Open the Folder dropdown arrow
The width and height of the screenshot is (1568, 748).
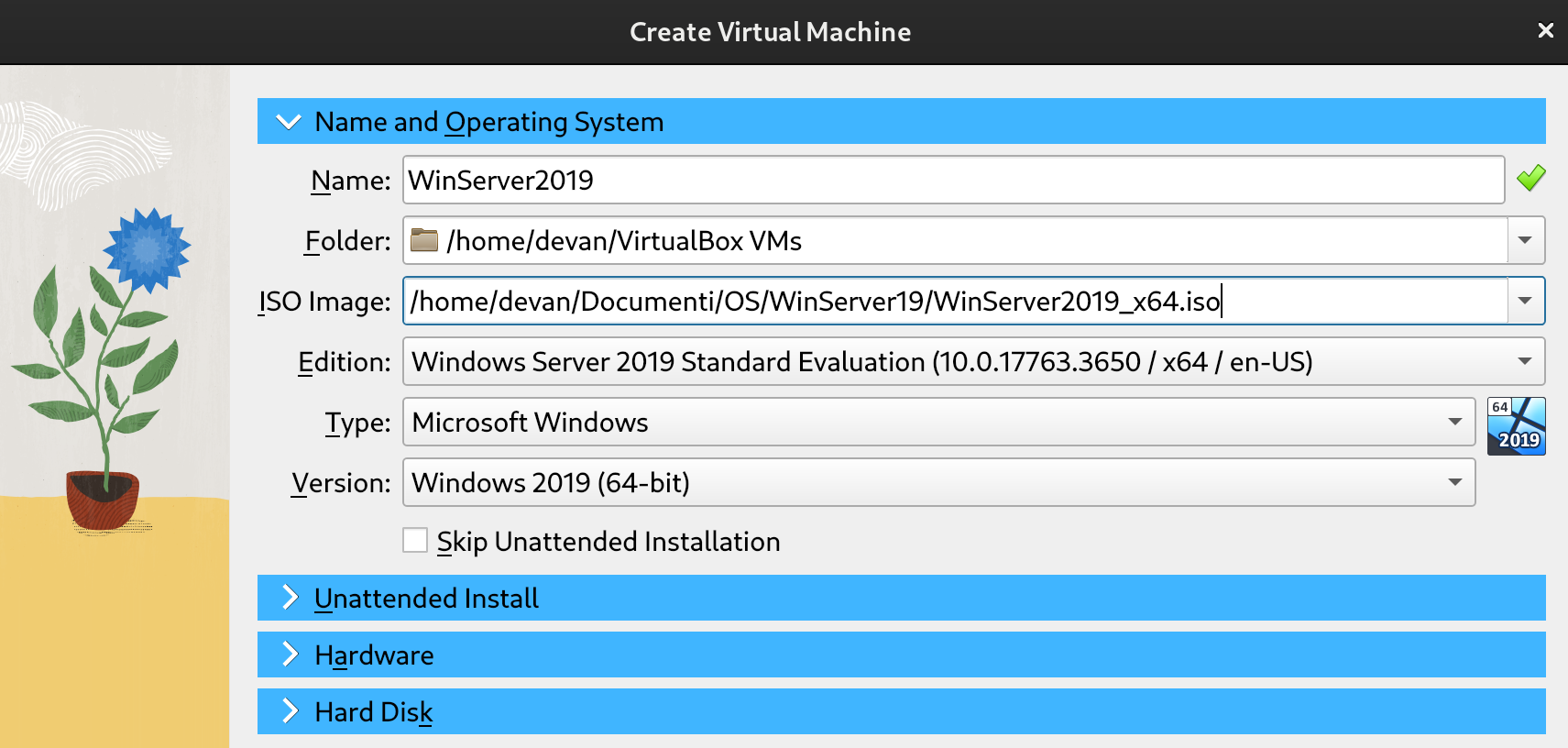(1525, 240)
